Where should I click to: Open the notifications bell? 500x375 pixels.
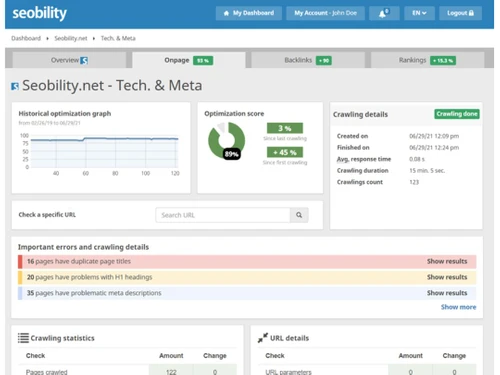click(x=384, y=13)
